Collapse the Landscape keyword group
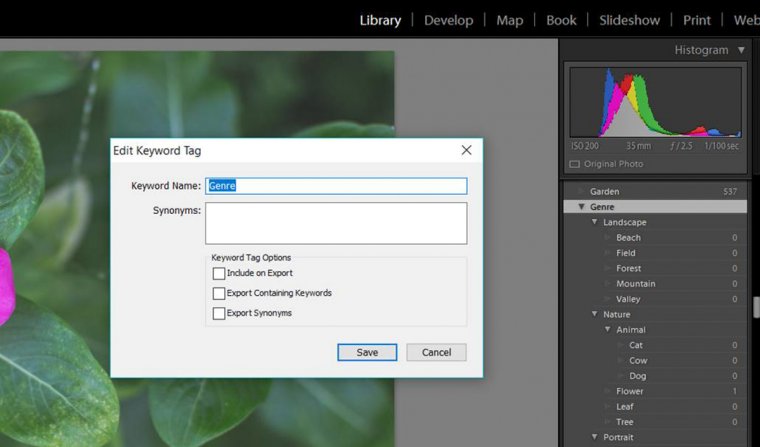 (x=594, y=222)
